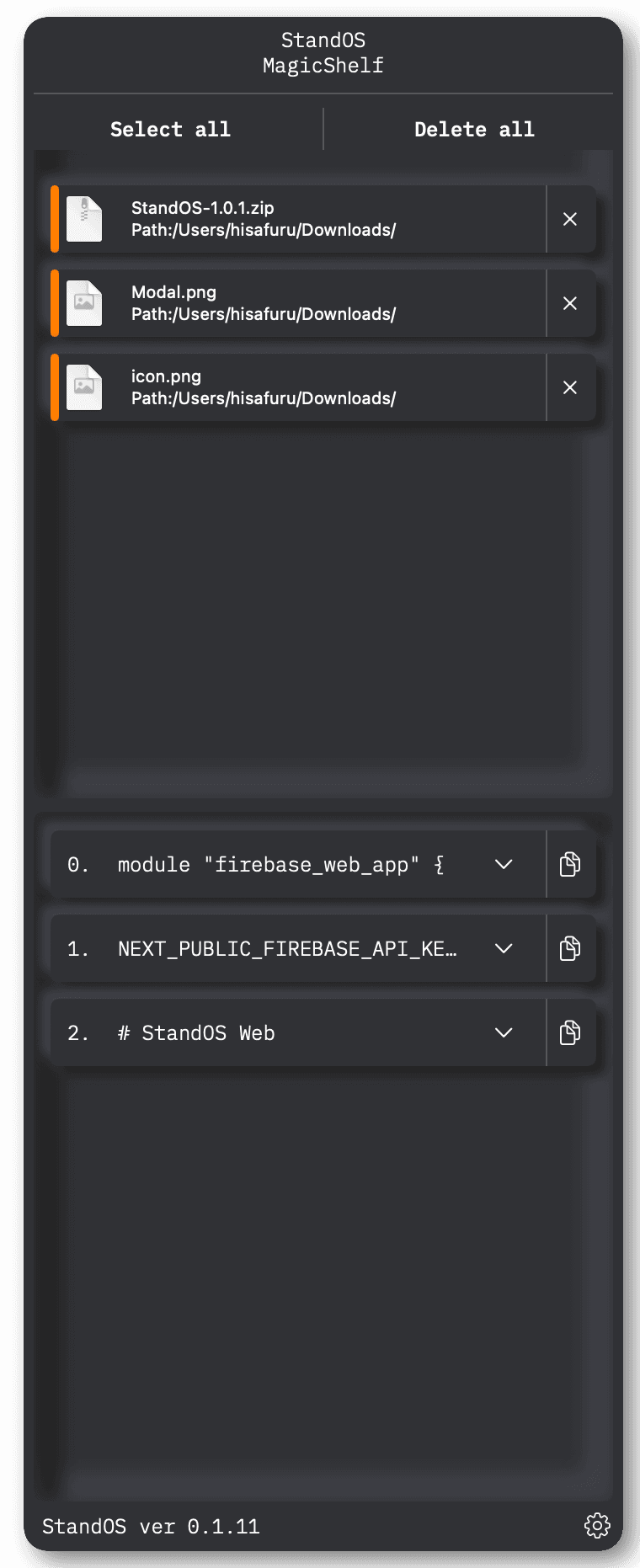Toggle the orange selection bar on icon.png
Image resolution: width=640 pixels, height=1568 pixels.
[56, 387]
